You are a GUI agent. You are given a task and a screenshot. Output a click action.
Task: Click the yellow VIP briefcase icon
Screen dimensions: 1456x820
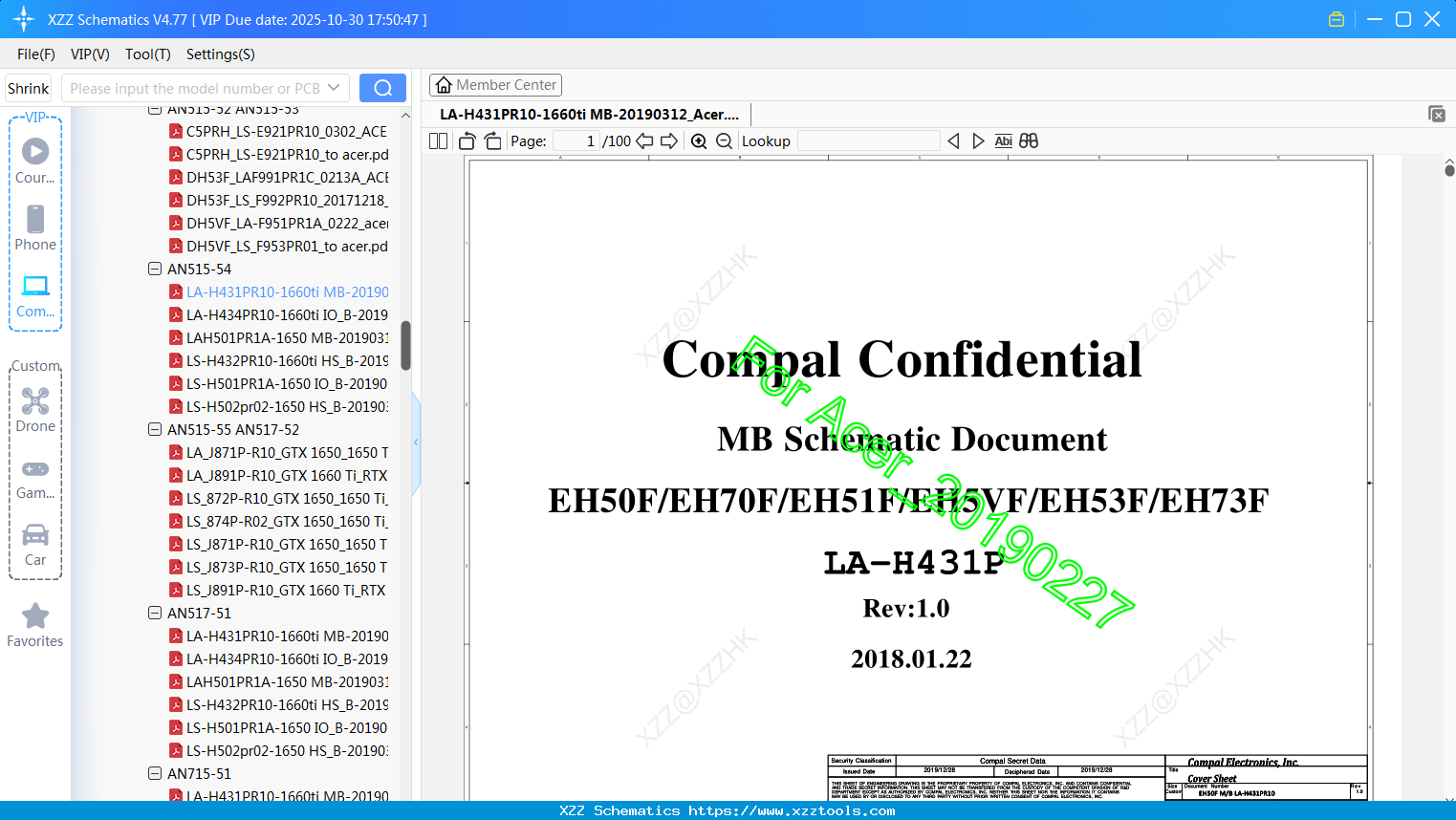[1336, 19]
